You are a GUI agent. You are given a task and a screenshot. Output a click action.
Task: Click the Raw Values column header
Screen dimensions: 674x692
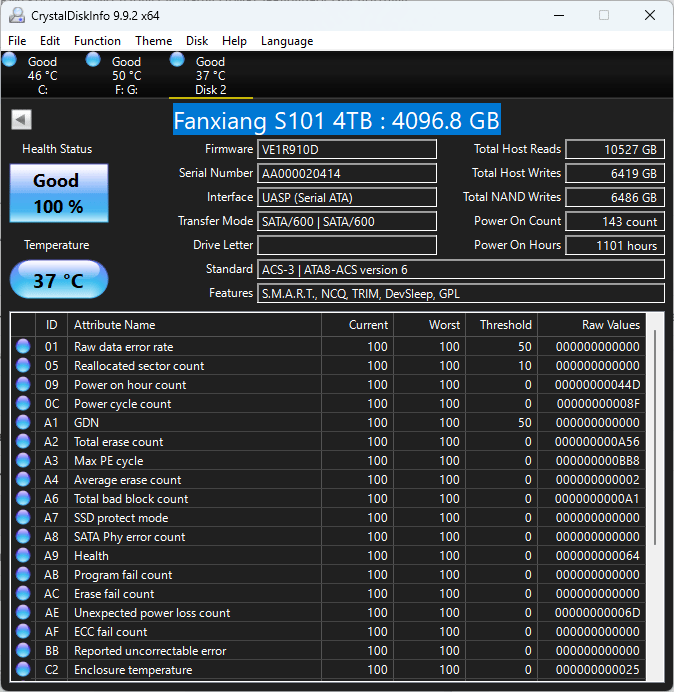click(x=591, y=325)
